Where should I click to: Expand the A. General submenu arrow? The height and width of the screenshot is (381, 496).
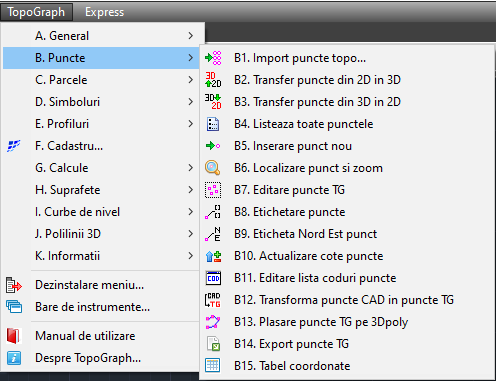191,36
